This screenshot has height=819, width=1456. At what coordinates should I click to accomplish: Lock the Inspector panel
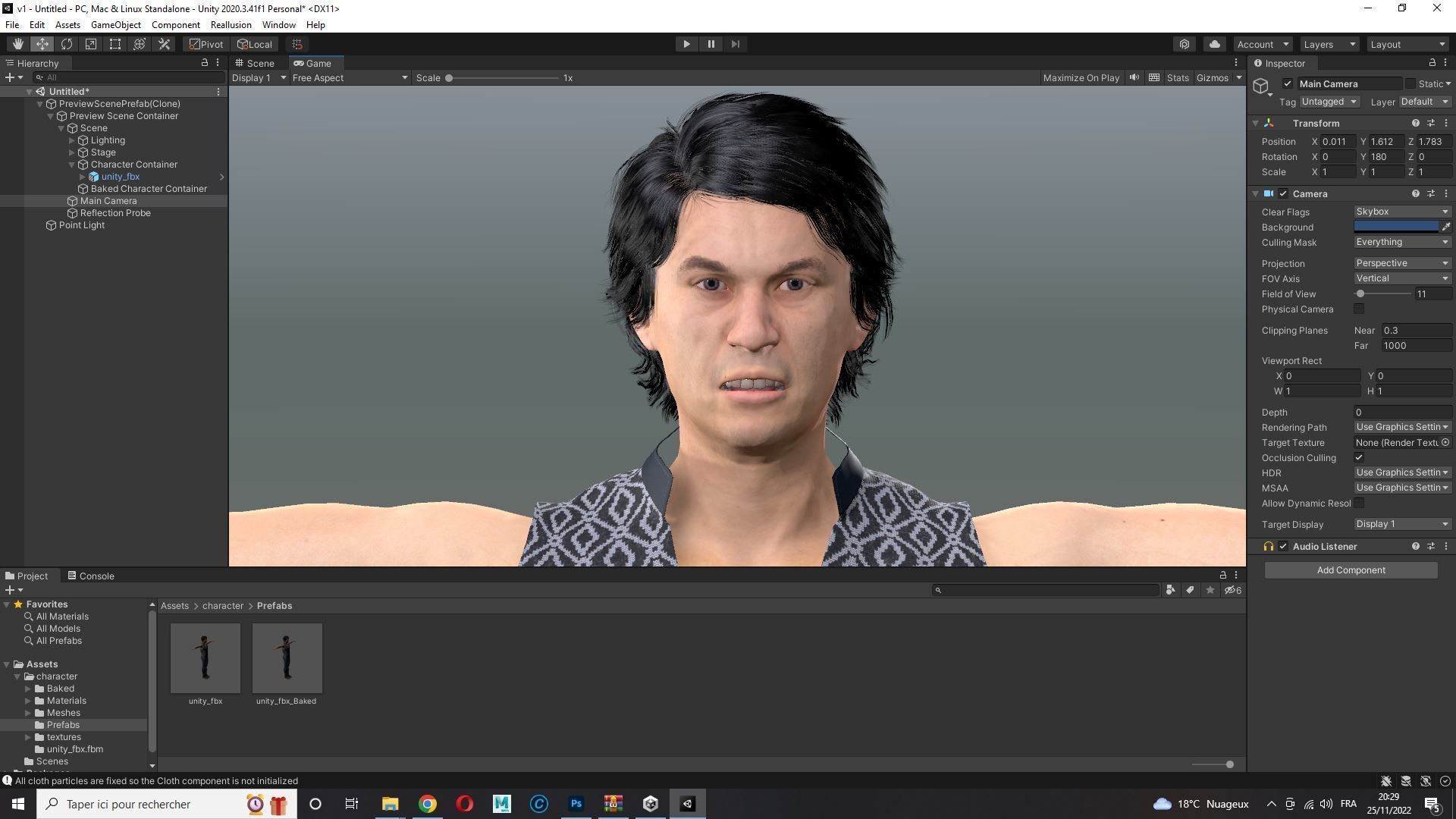point(1432,63)
